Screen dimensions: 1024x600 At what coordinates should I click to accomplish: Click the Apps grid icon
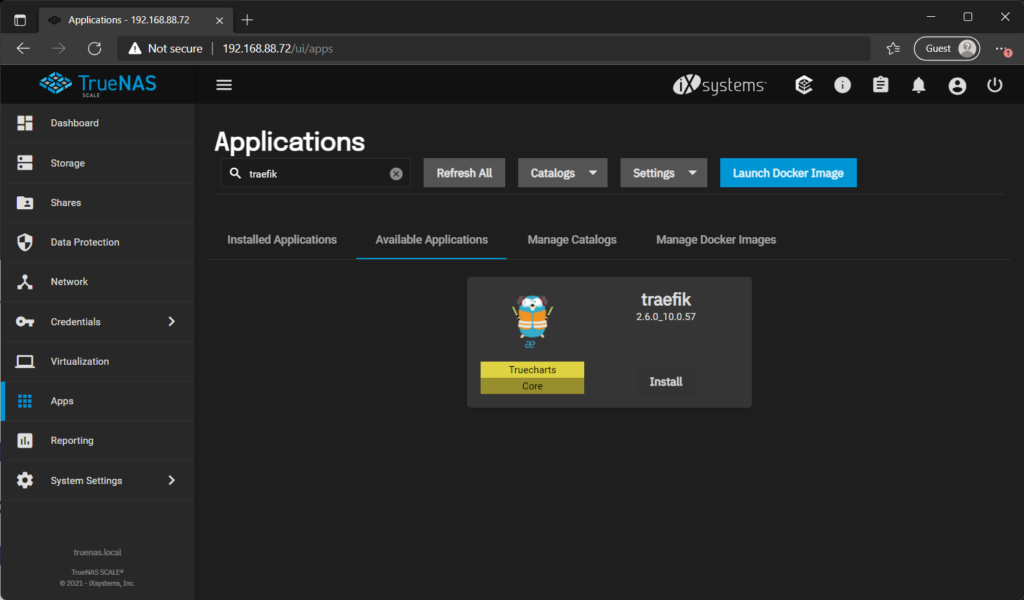25,401
